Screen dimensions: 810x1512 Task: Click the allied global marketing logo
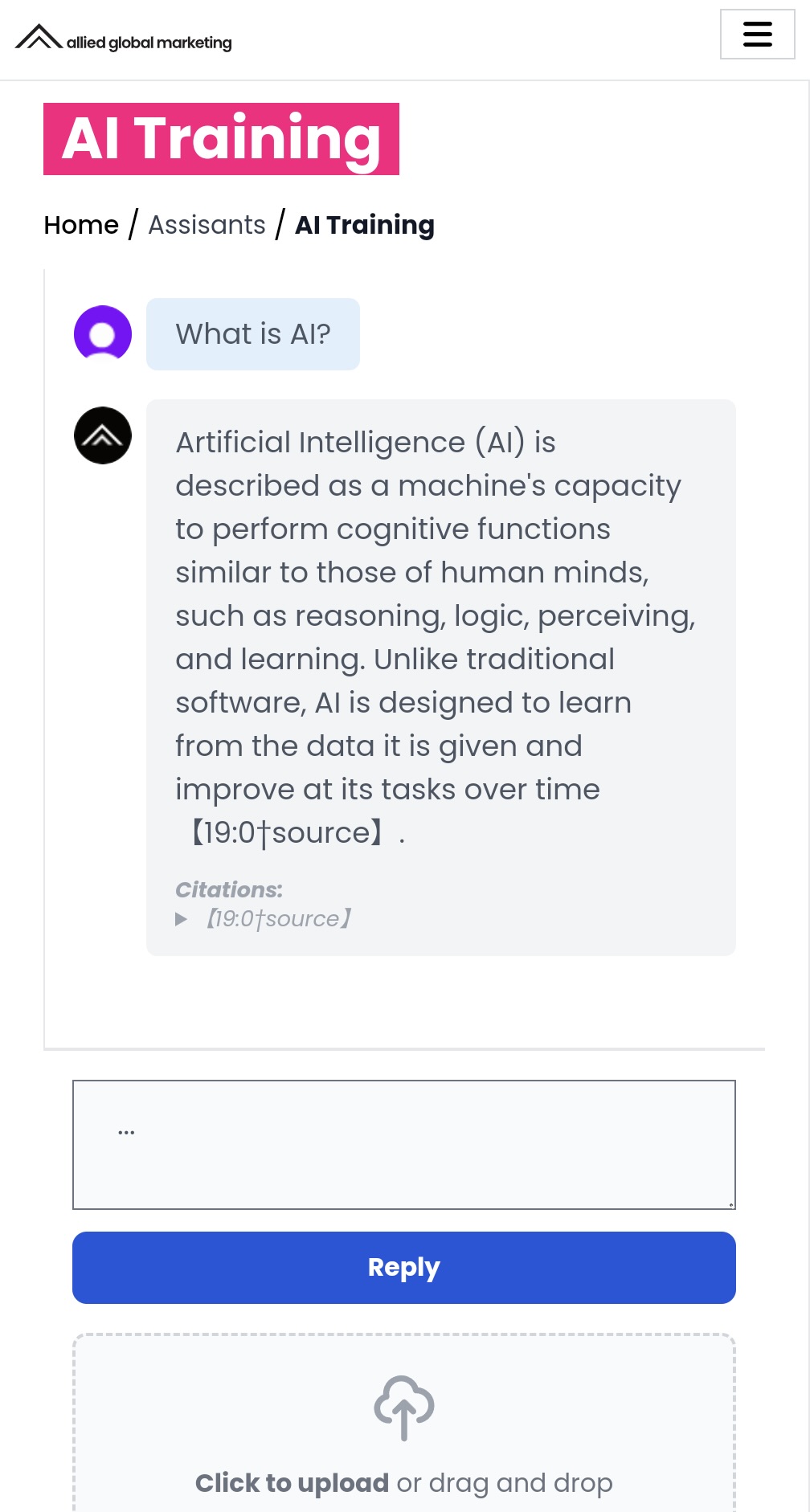coord(124,38)
